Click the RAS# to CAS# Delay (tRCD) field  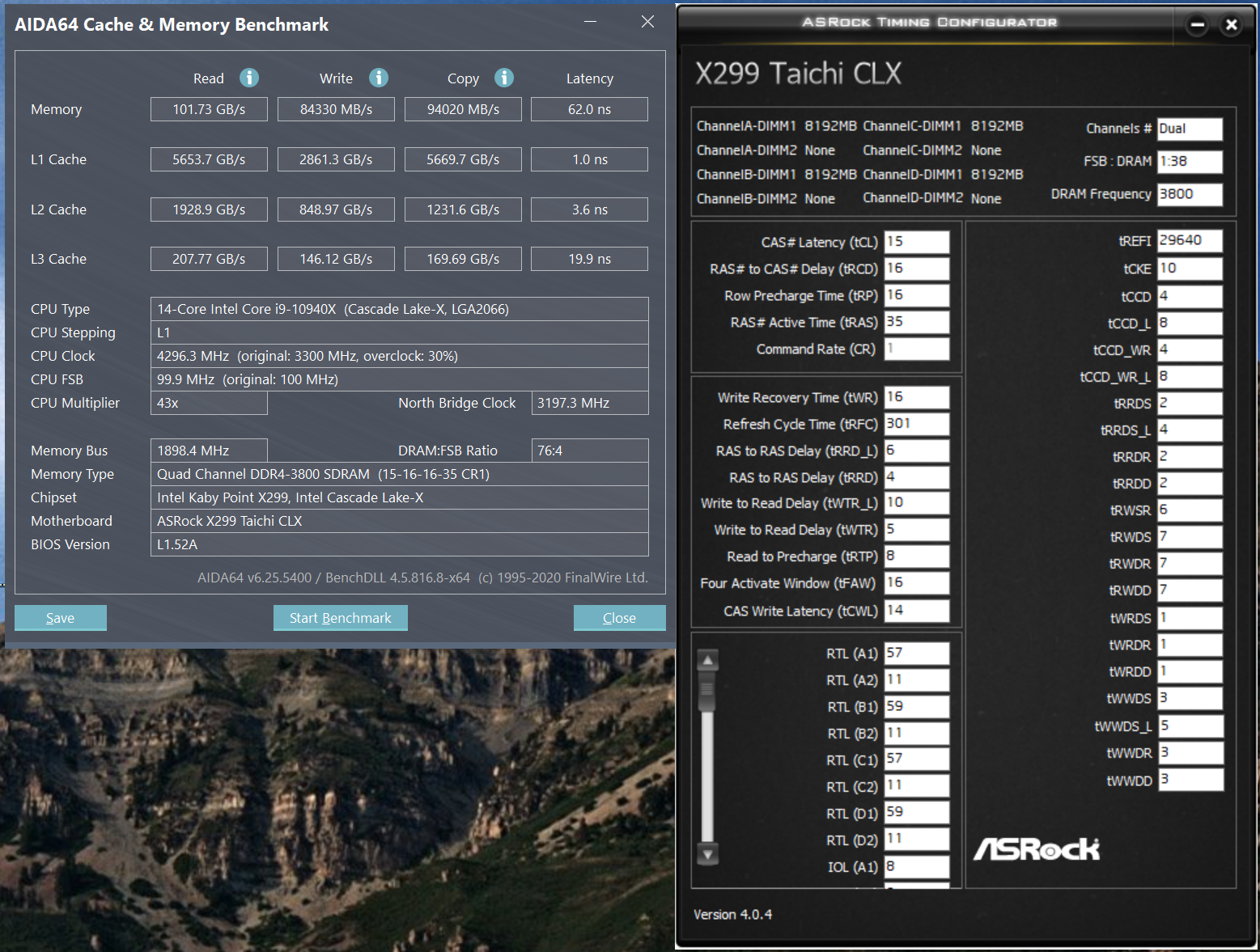pyautogui.click(x=917, y=269)
